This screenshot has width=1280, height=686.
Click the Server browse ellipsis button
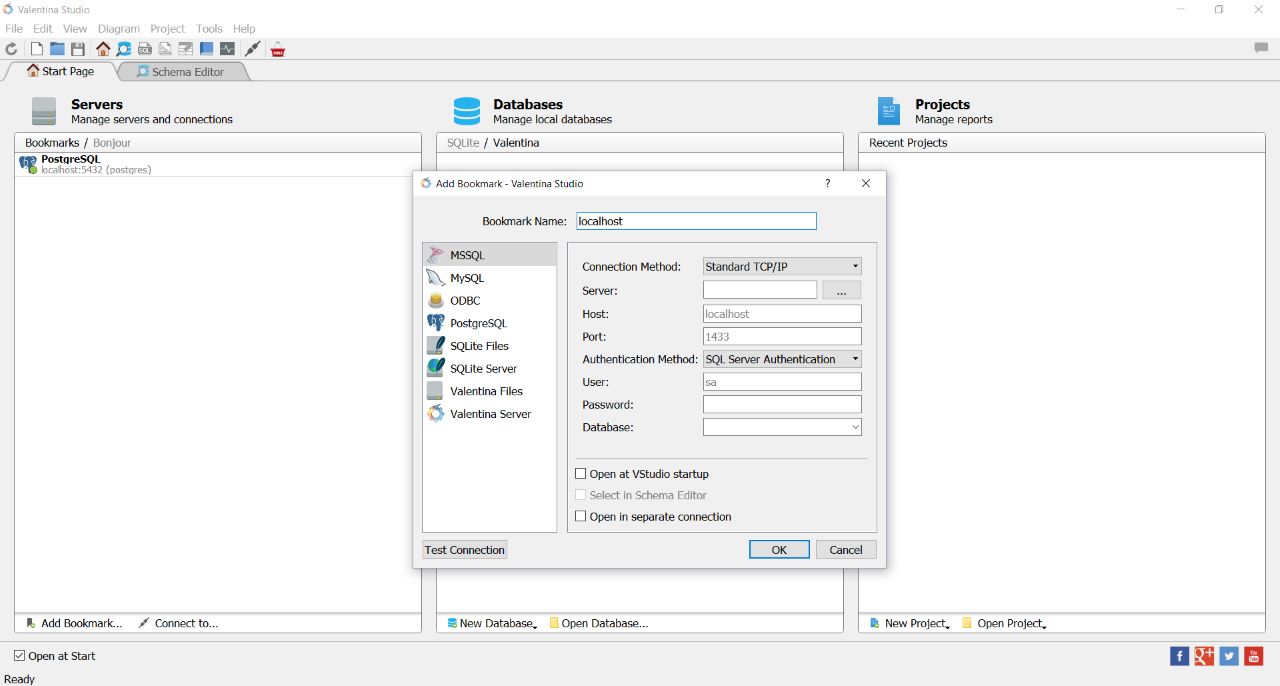tap(842, 291)
